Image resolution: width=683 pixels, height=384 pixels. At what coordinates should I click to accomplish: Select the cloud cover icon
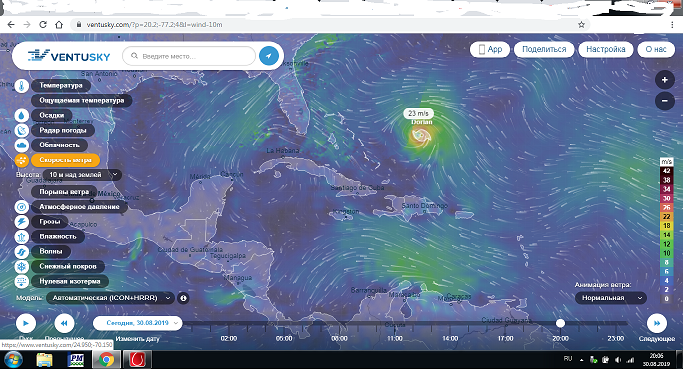point(21,145)
